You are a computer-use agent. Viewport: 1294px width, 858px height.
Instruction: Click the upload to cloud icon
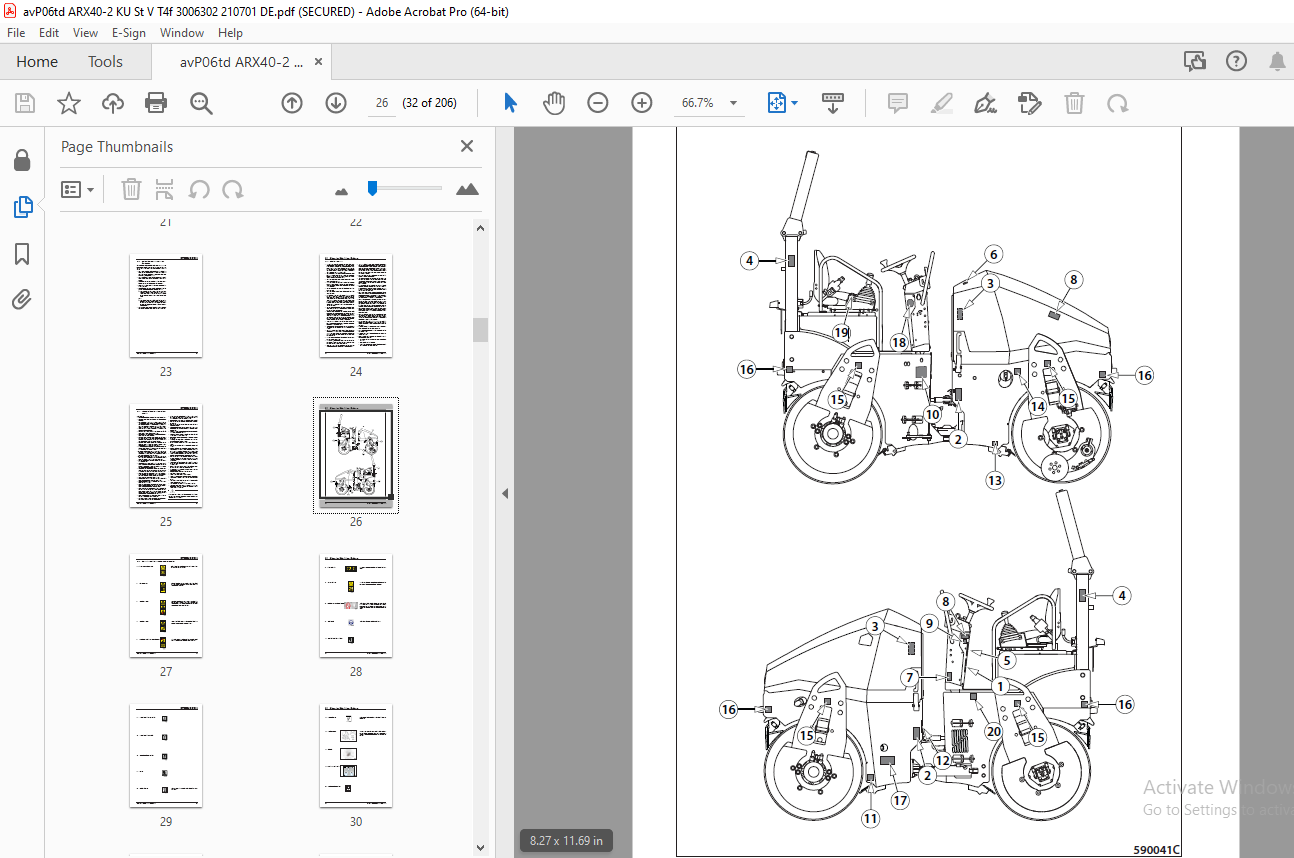click(113, 103)
